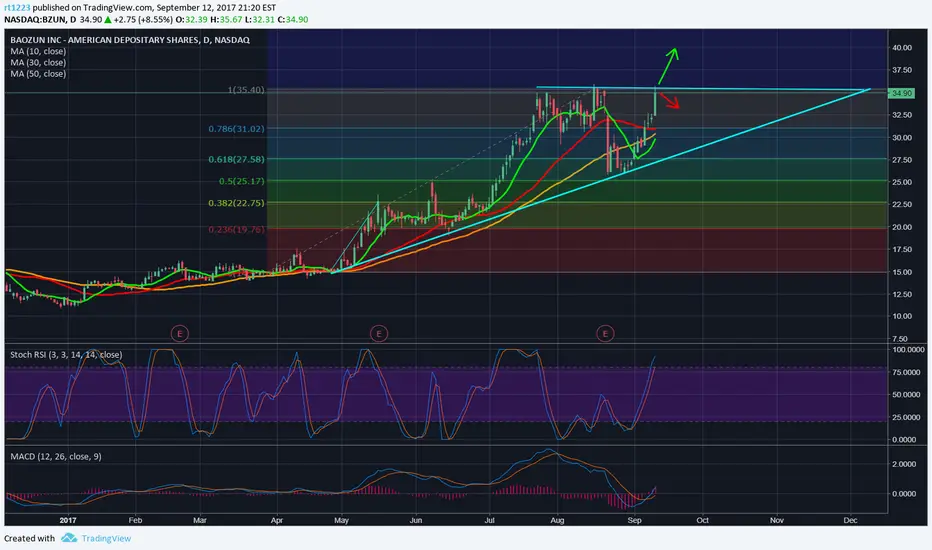Click the 25.0000 Stoch RSI axis label

[908, 417]
